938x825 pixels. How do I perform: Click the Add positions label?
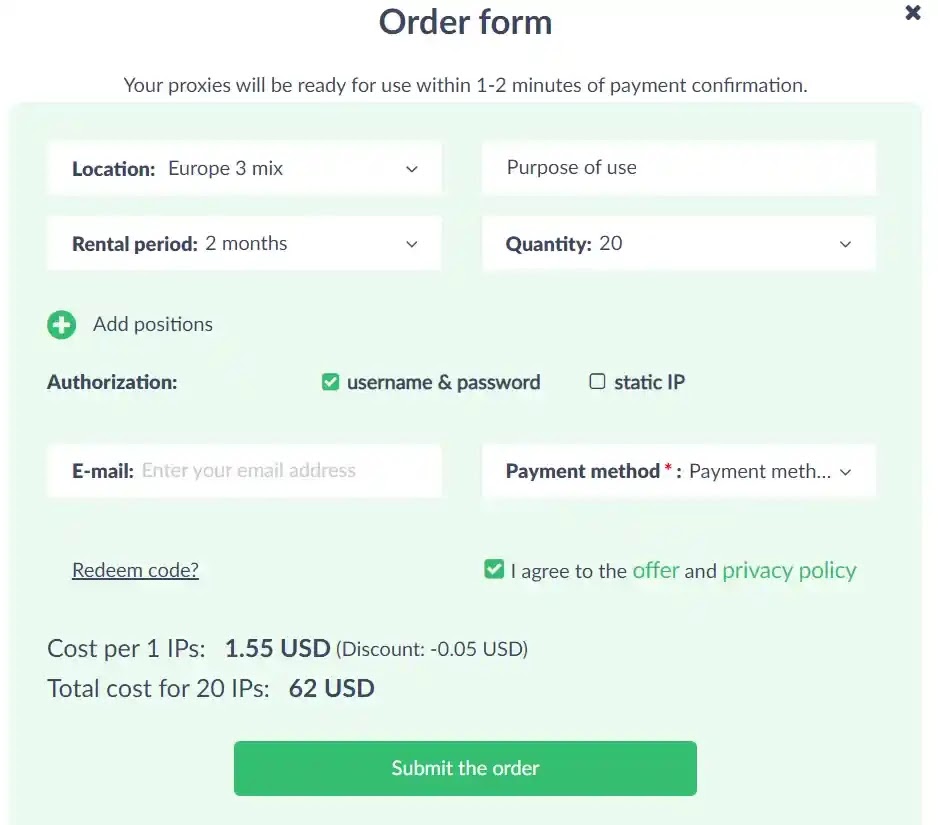[153, 325]
